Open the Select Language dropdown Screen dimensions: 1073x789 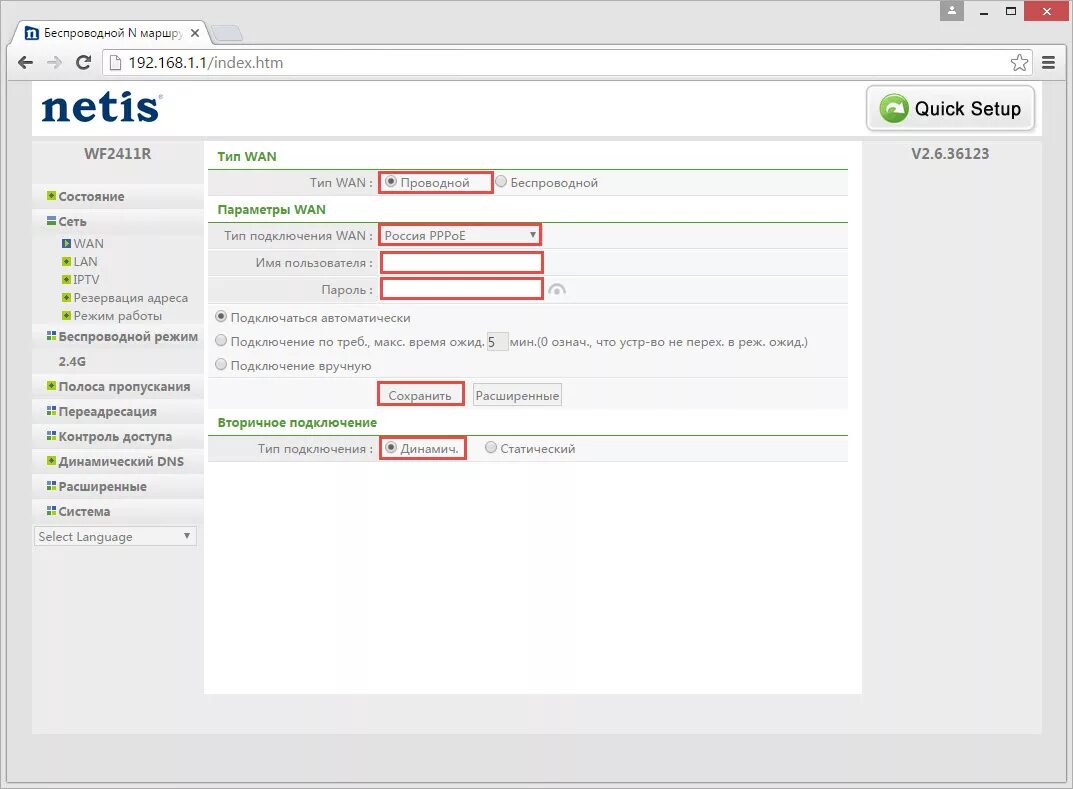tap(115, 536)
